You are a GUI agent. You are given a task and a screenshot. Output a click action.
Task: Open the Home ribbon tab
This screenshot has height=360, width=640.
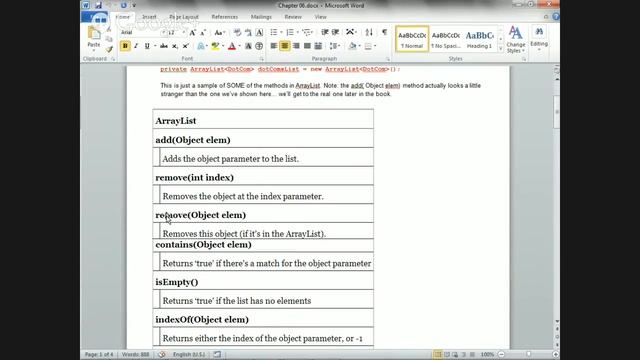pyautogui.click(x=123, y=17)
